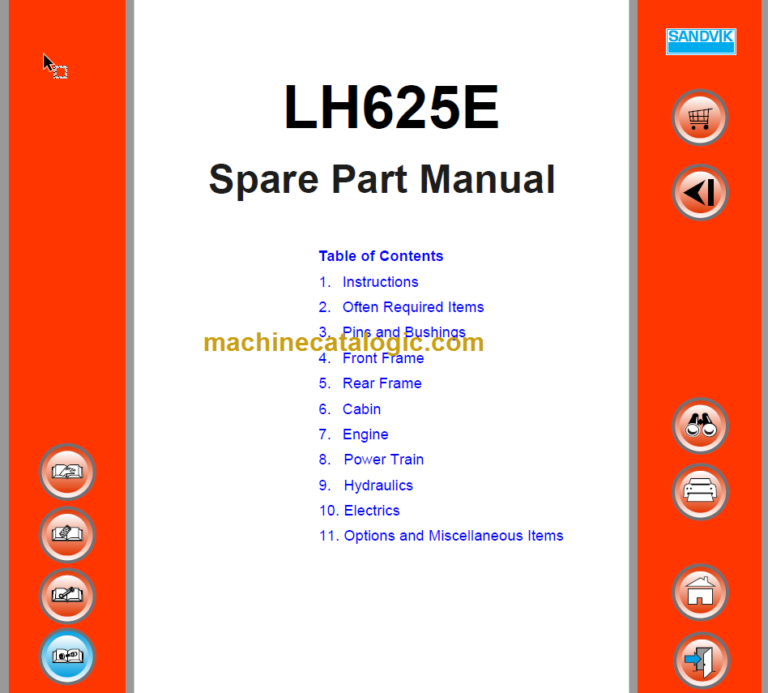
Task: Open the Cabin chapter
Action: coord(350,409)
